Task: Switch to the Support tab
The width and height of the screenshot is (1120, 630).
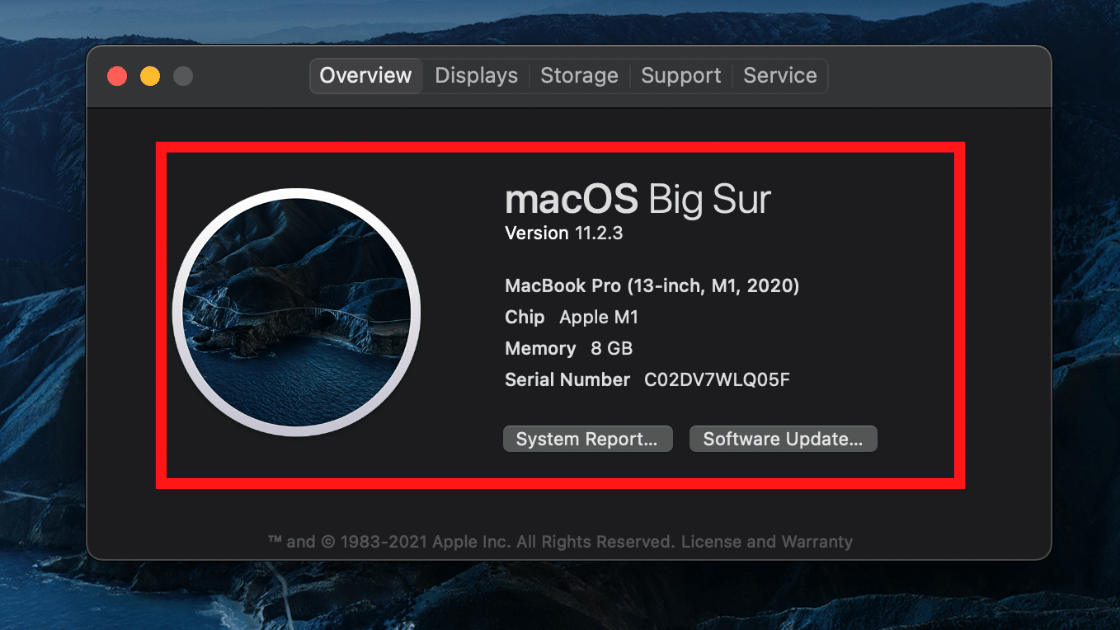Action: [681, 76]
